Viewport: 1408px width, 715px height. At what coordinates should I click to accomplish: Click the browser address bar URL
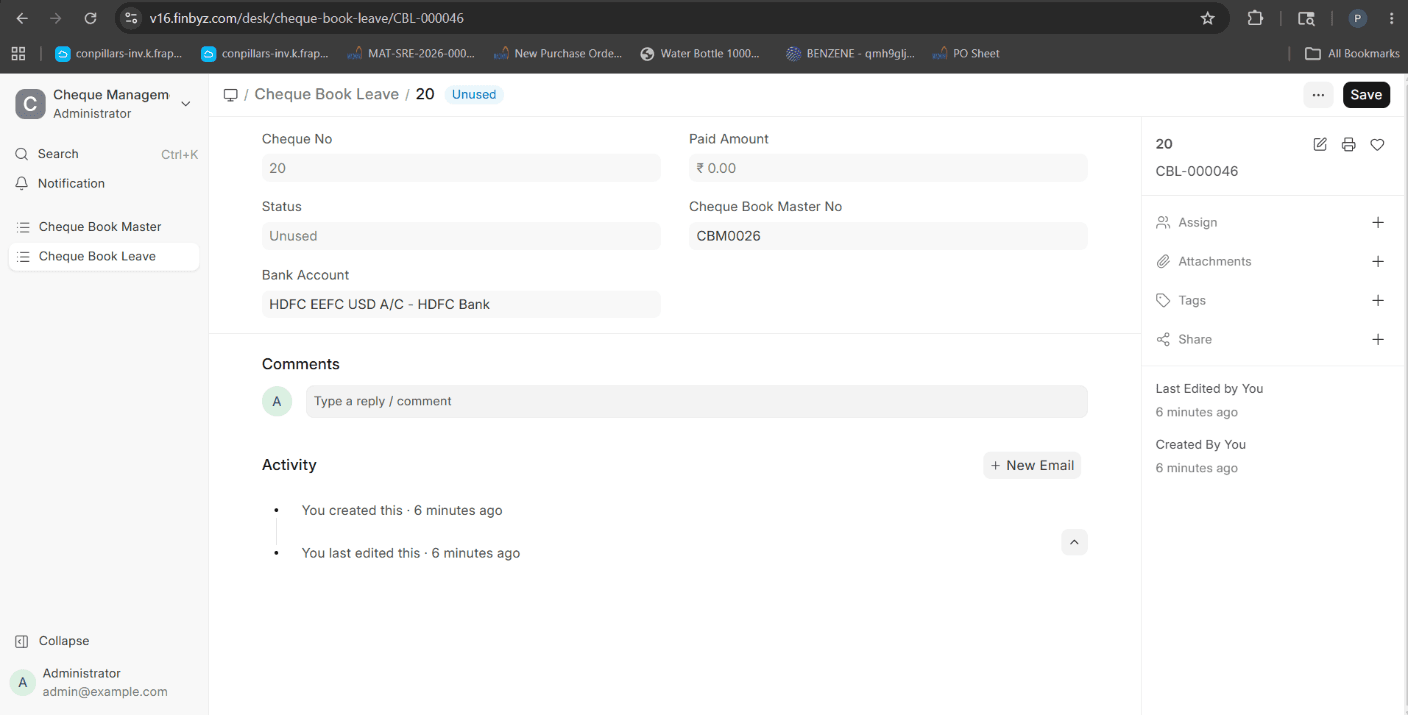click(x=306, y=18)
